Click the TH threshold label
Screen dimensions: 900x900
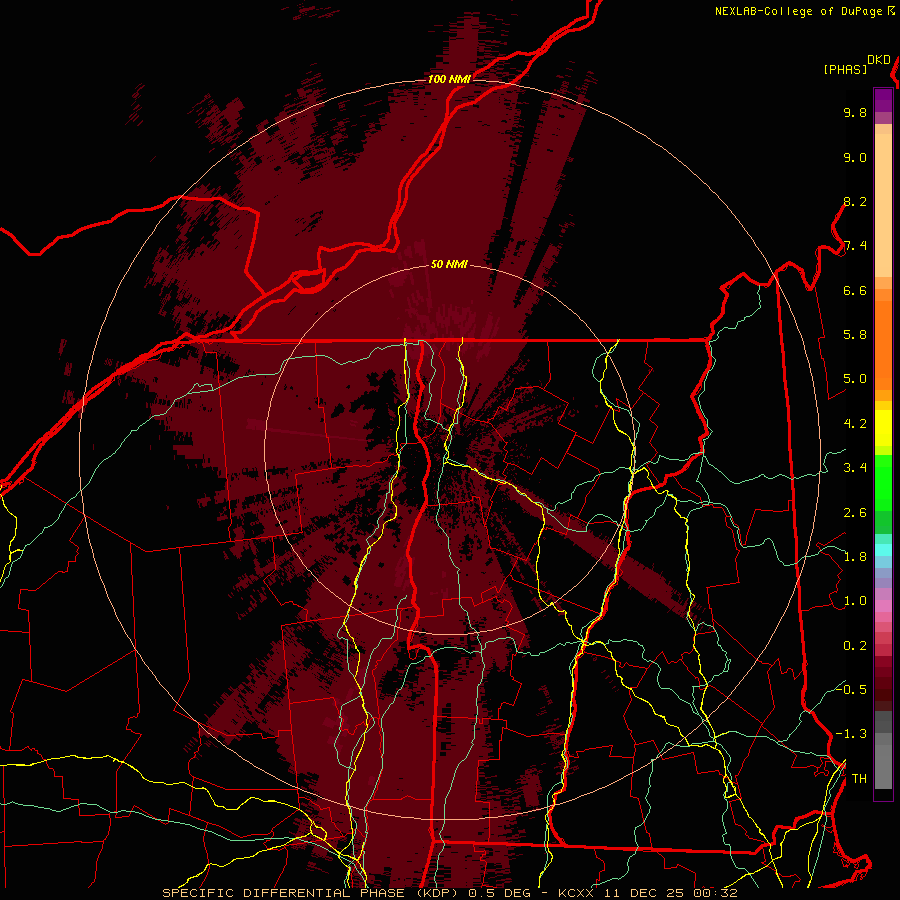(x=859, y=778)
